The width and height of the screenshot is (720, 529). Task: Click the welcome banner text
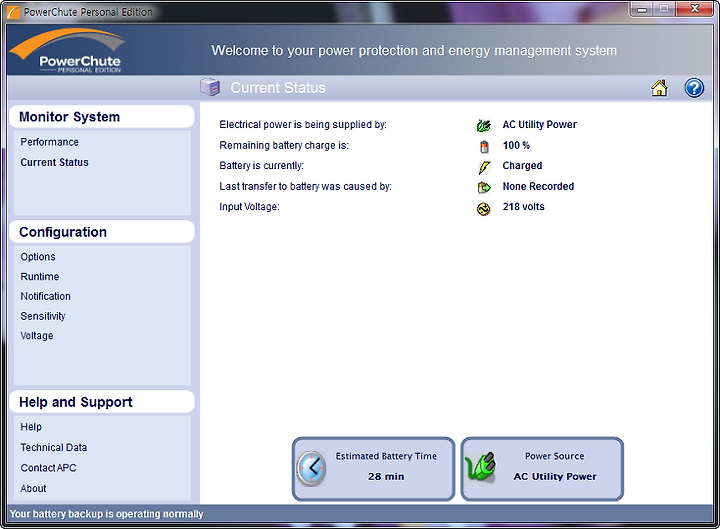pos(414,51)
